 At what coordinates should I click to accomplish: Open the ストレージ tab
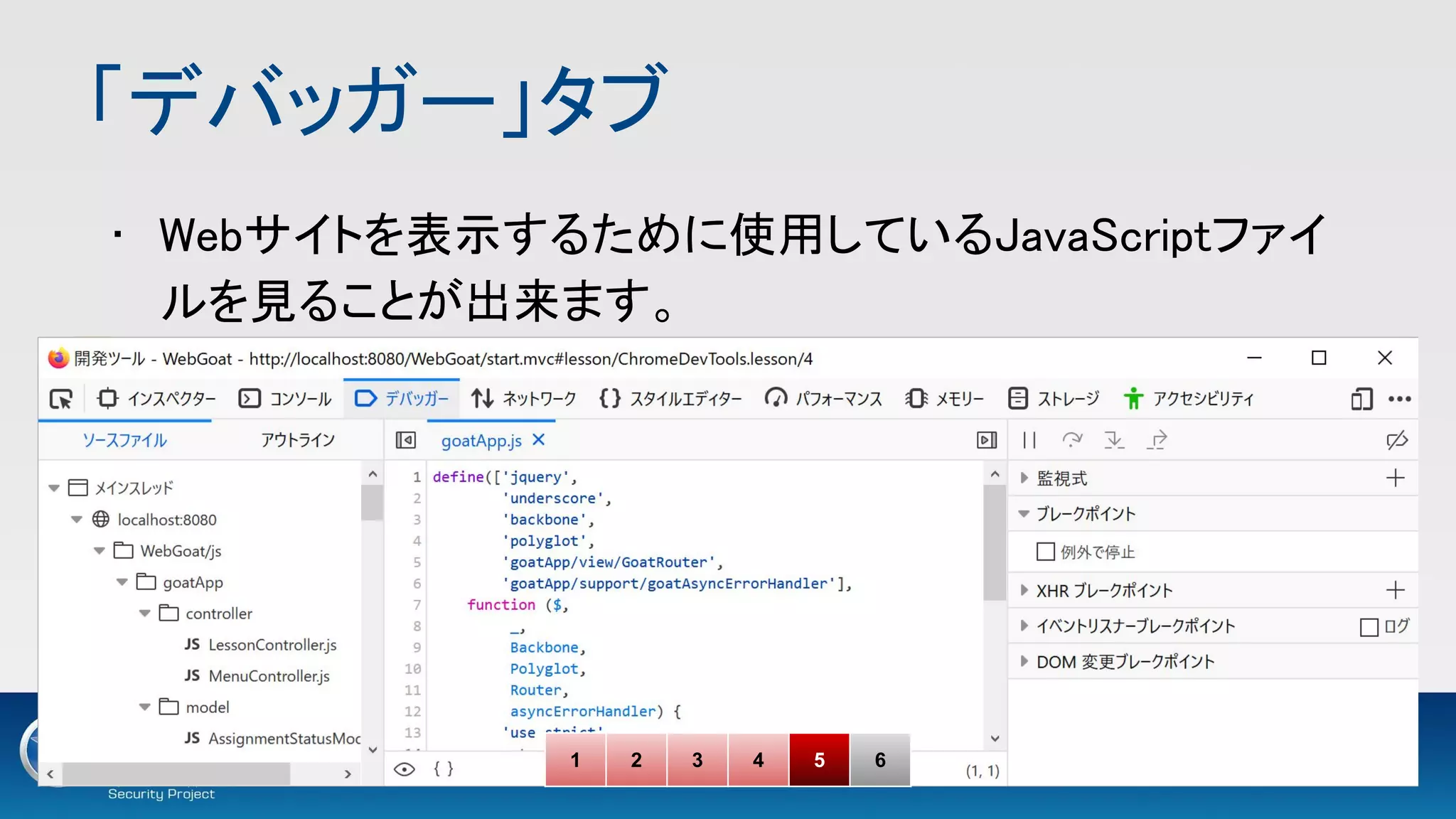click(1054, 399)
